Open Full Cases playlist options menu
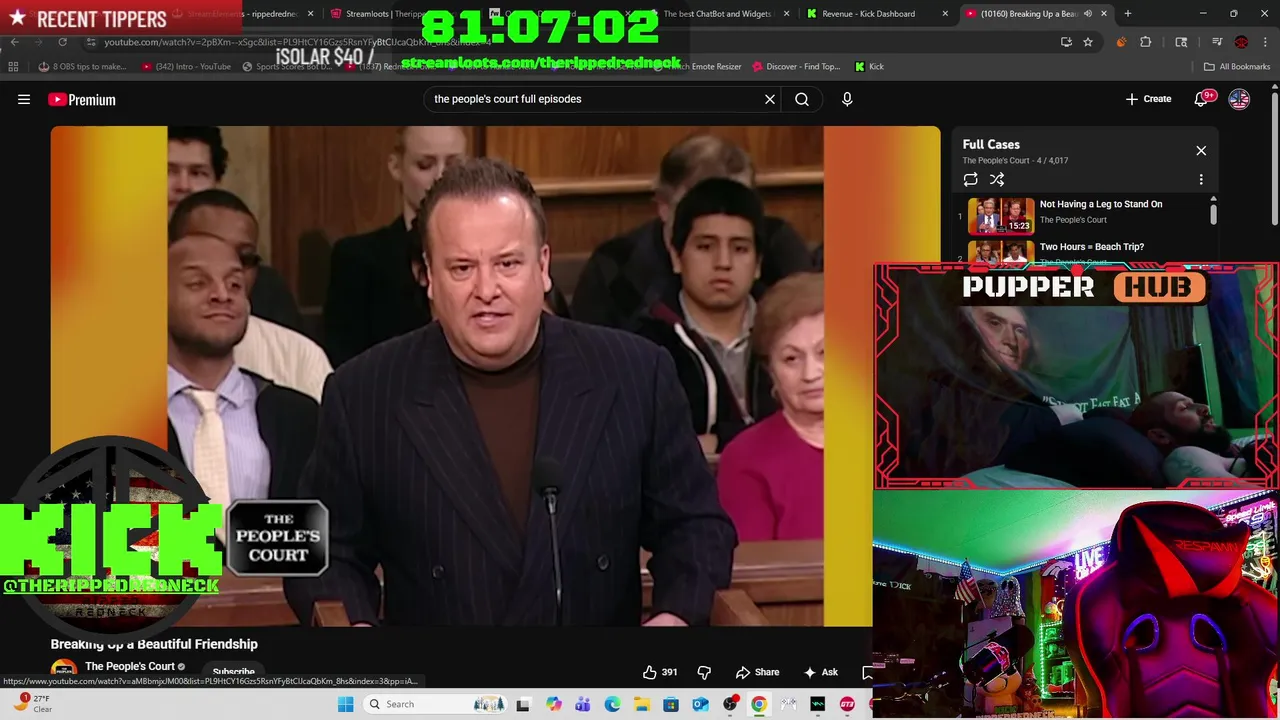The height and width of the screenshot is (720, 1280). point(1201,180)
